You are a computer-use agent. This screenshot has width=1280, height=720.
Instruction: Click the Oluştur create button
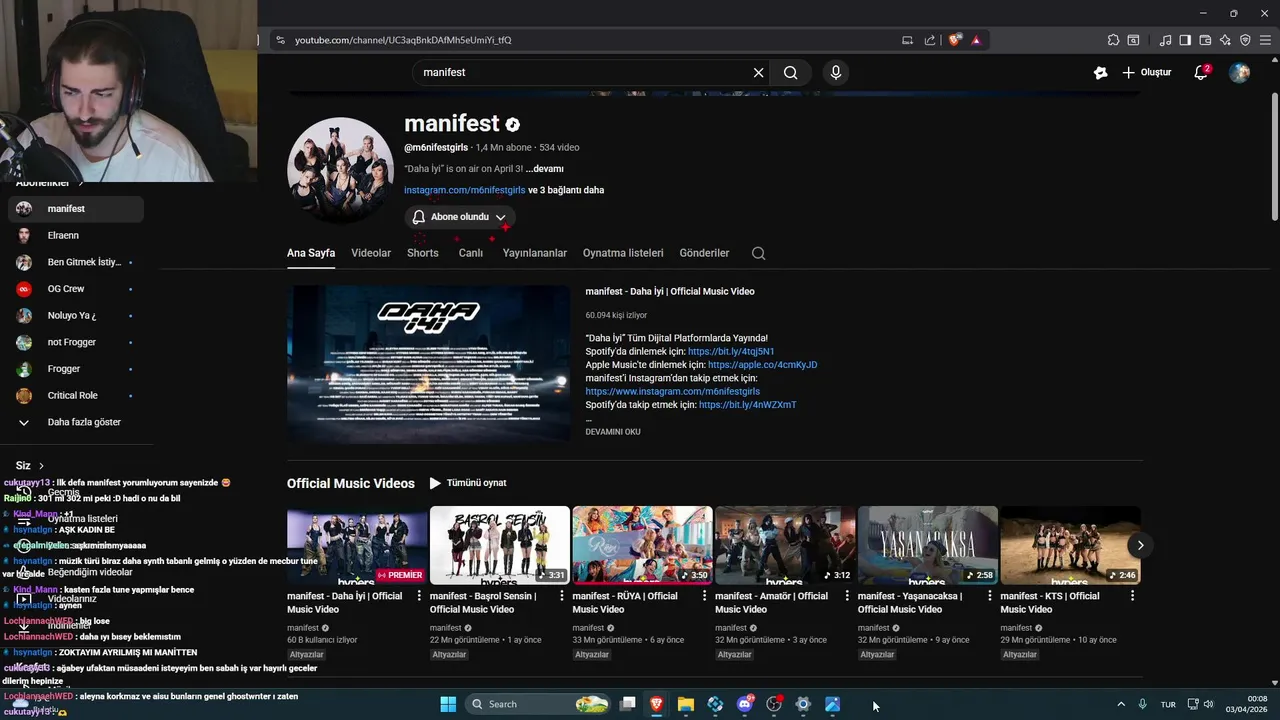[x=1146, y=72]
